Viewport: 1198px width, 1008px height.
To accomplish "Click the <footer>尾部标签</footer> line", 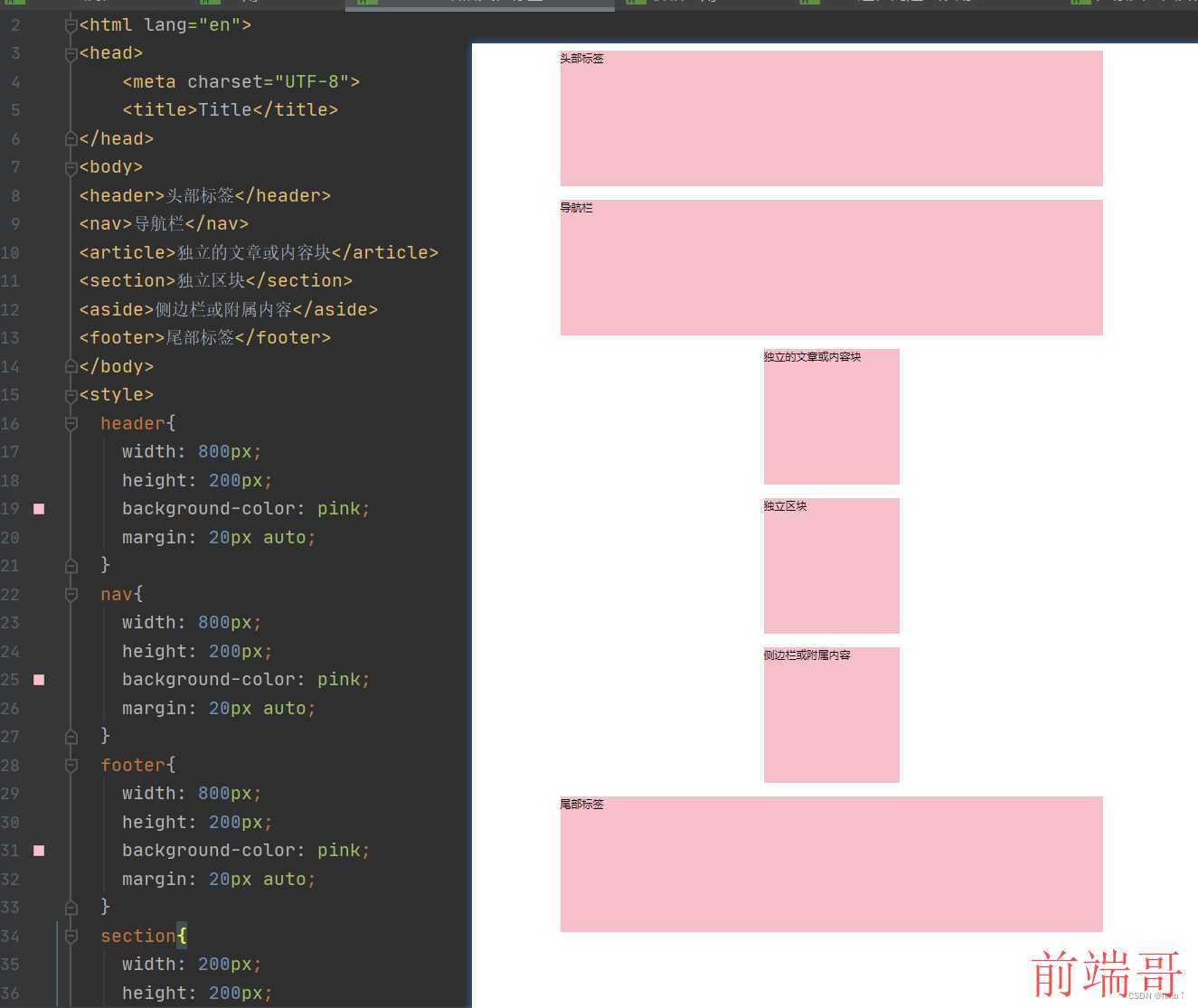I will 205,338.
